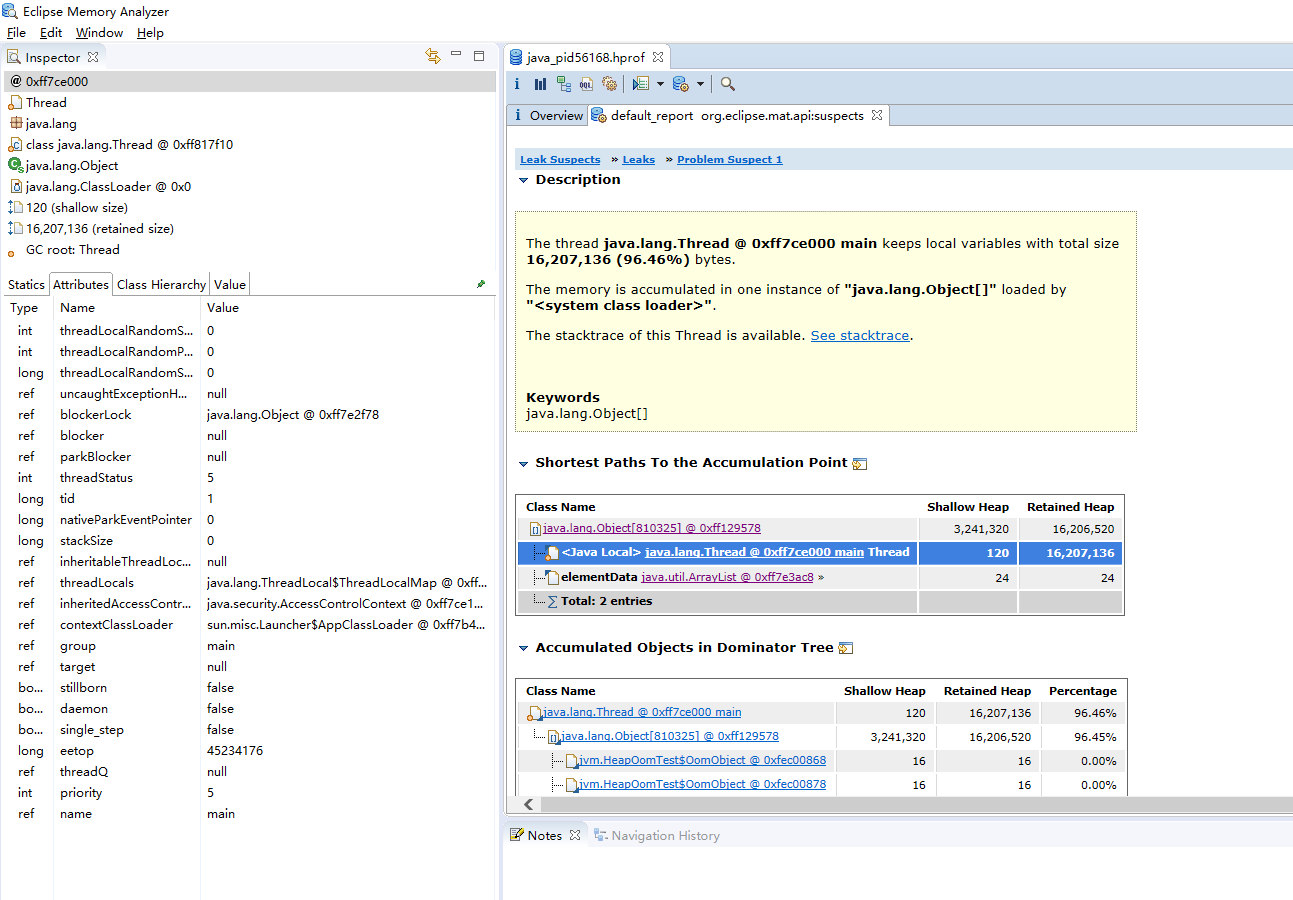The height and width of the screenshot is (900, 1293).
Task: Open the Help menu
Action: coord(150,32)
